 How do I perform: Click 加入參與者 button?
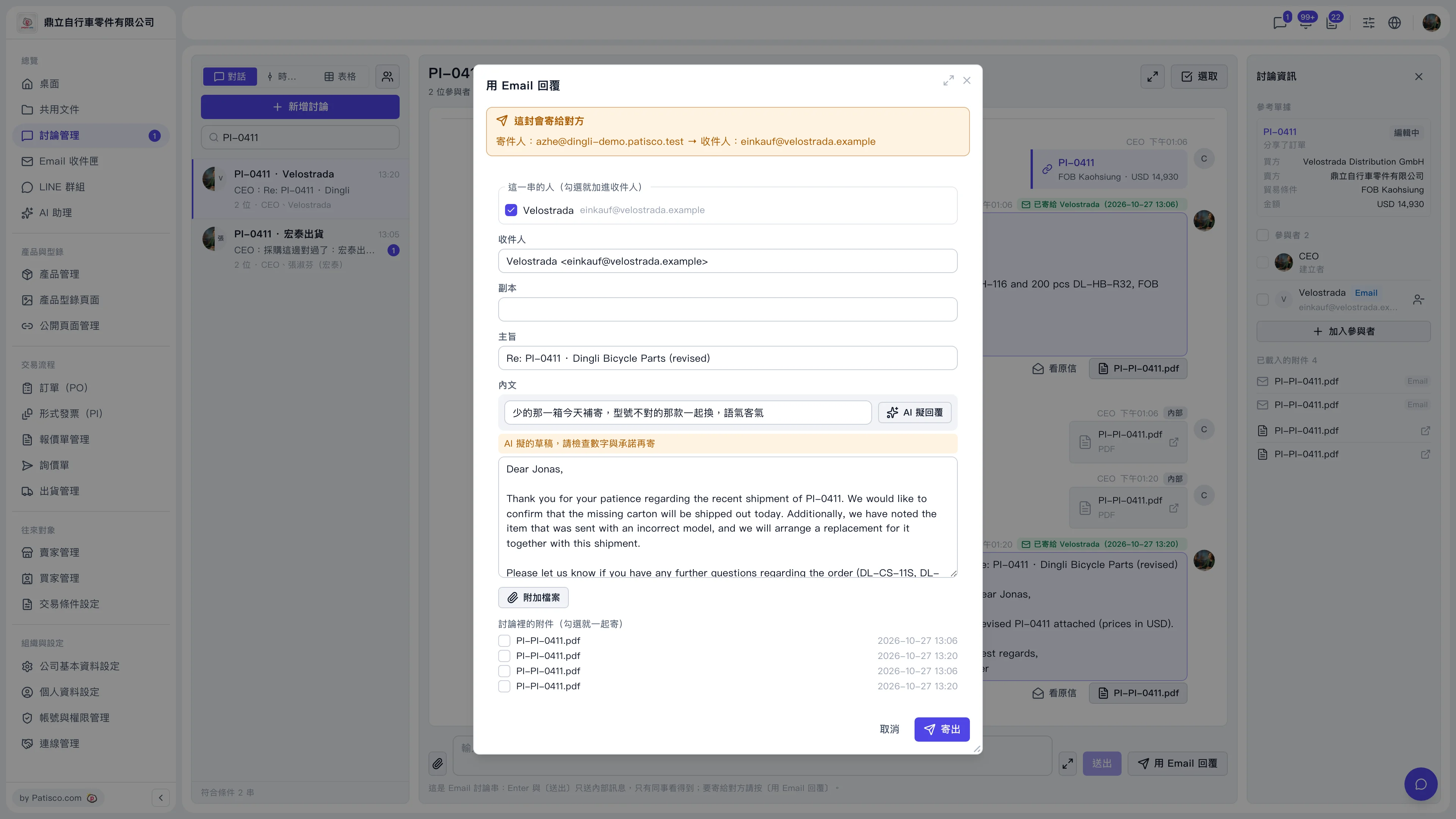(x=1343, y=331)
